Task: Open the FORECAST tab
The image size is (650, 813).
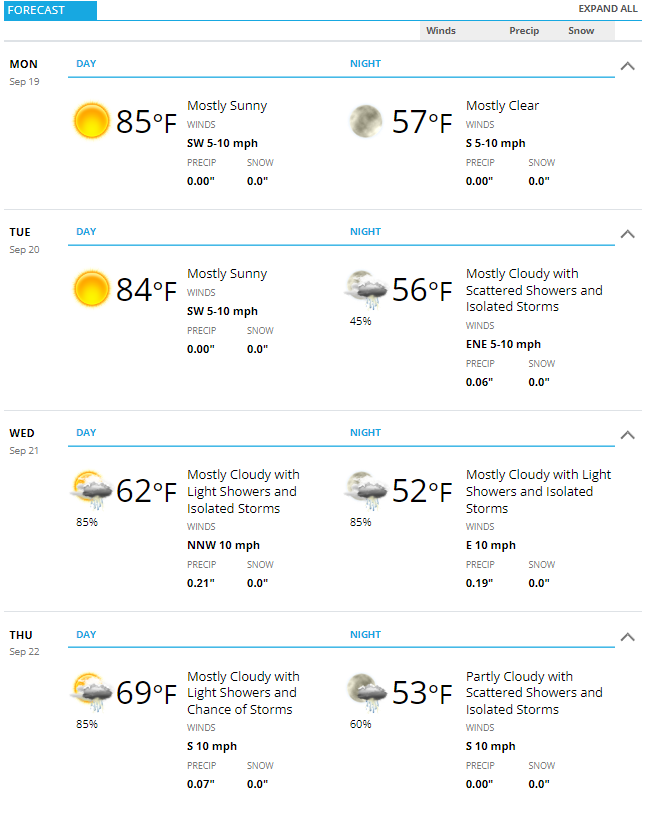Action: click(x=50, y=10)
